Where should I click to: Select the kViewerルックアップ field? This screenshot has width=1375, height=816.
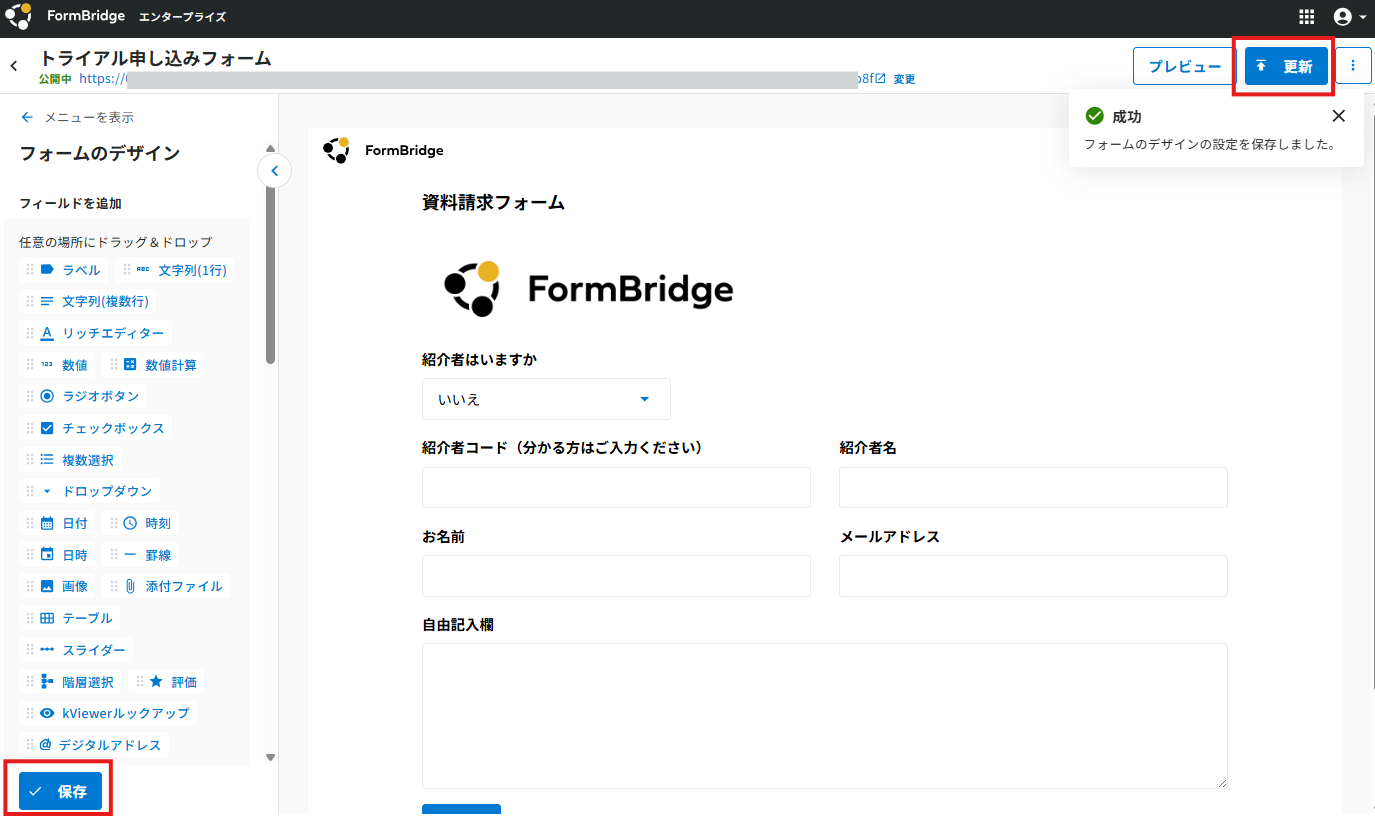(x=108, y=713)
